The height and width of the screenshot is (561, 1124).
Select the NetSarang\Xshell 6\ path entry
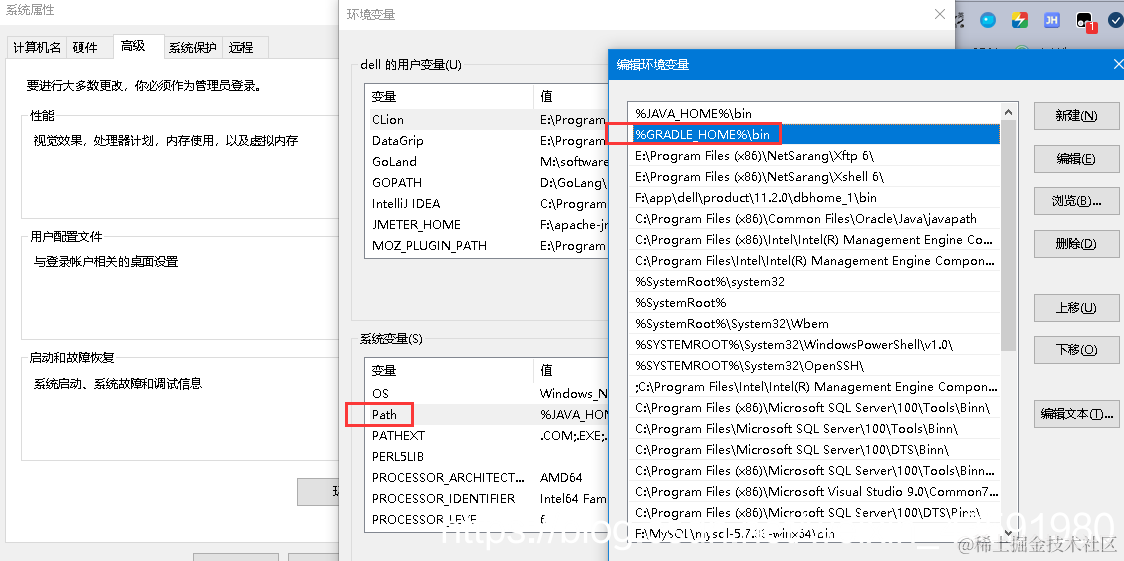click(814, 176)
